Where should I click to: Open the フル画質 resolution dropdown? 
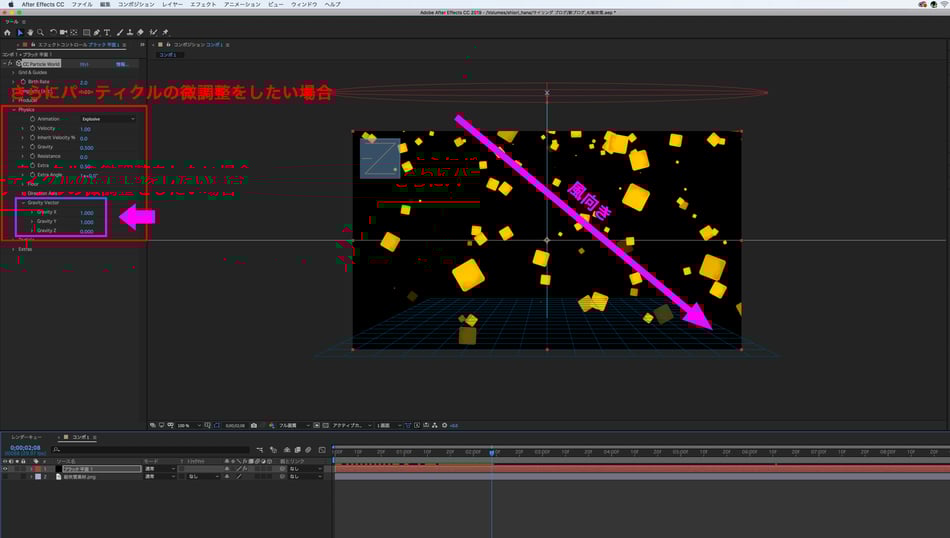click(293, 425)
